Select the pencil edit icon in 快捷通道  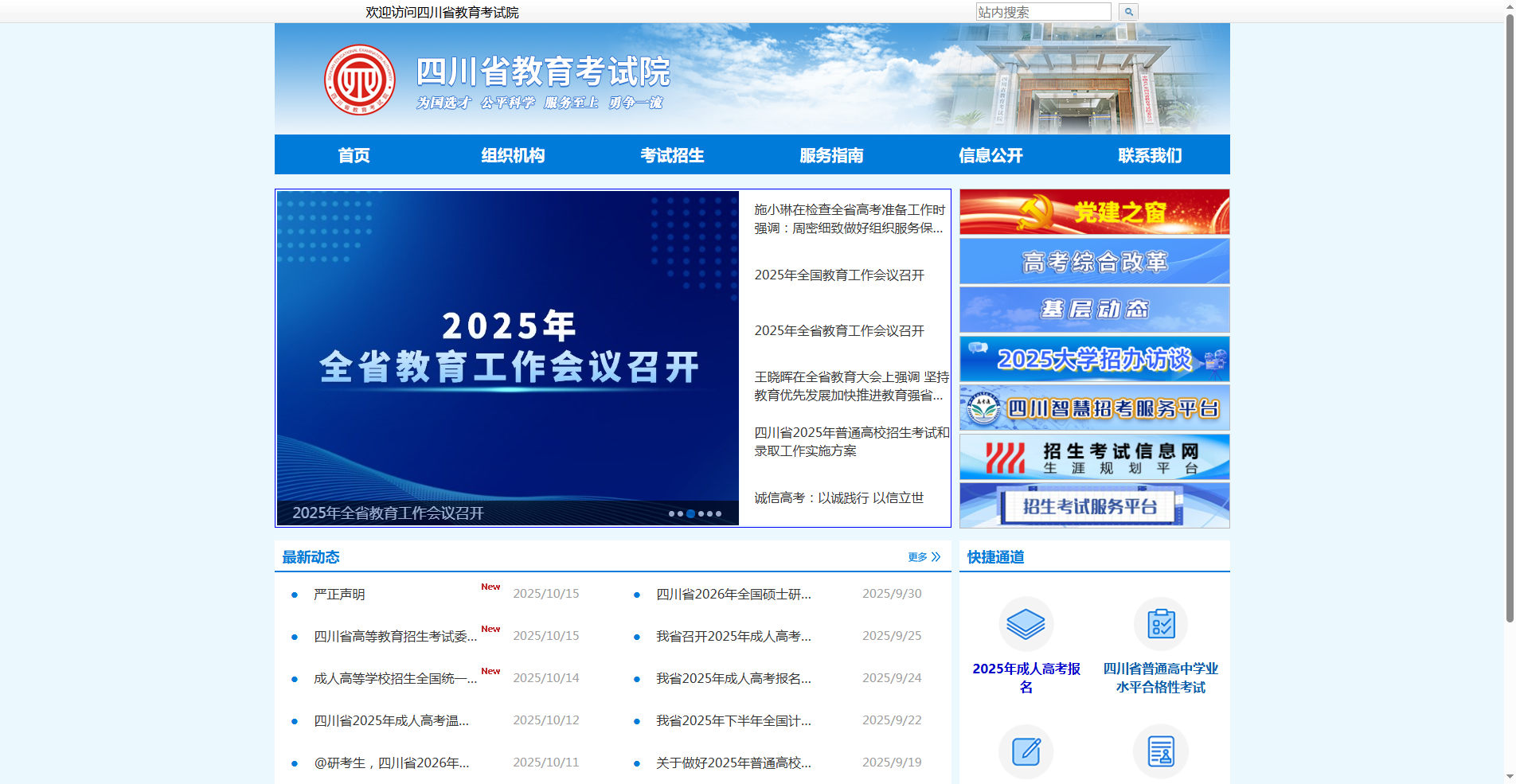coord(1026,751)
